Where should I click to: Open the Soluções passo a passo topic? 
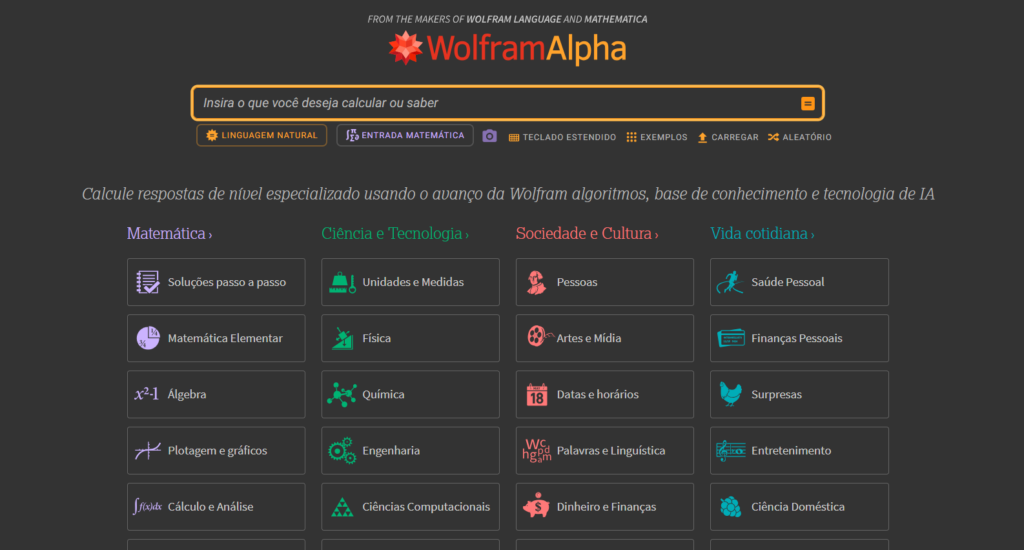(x=216, y=282)
